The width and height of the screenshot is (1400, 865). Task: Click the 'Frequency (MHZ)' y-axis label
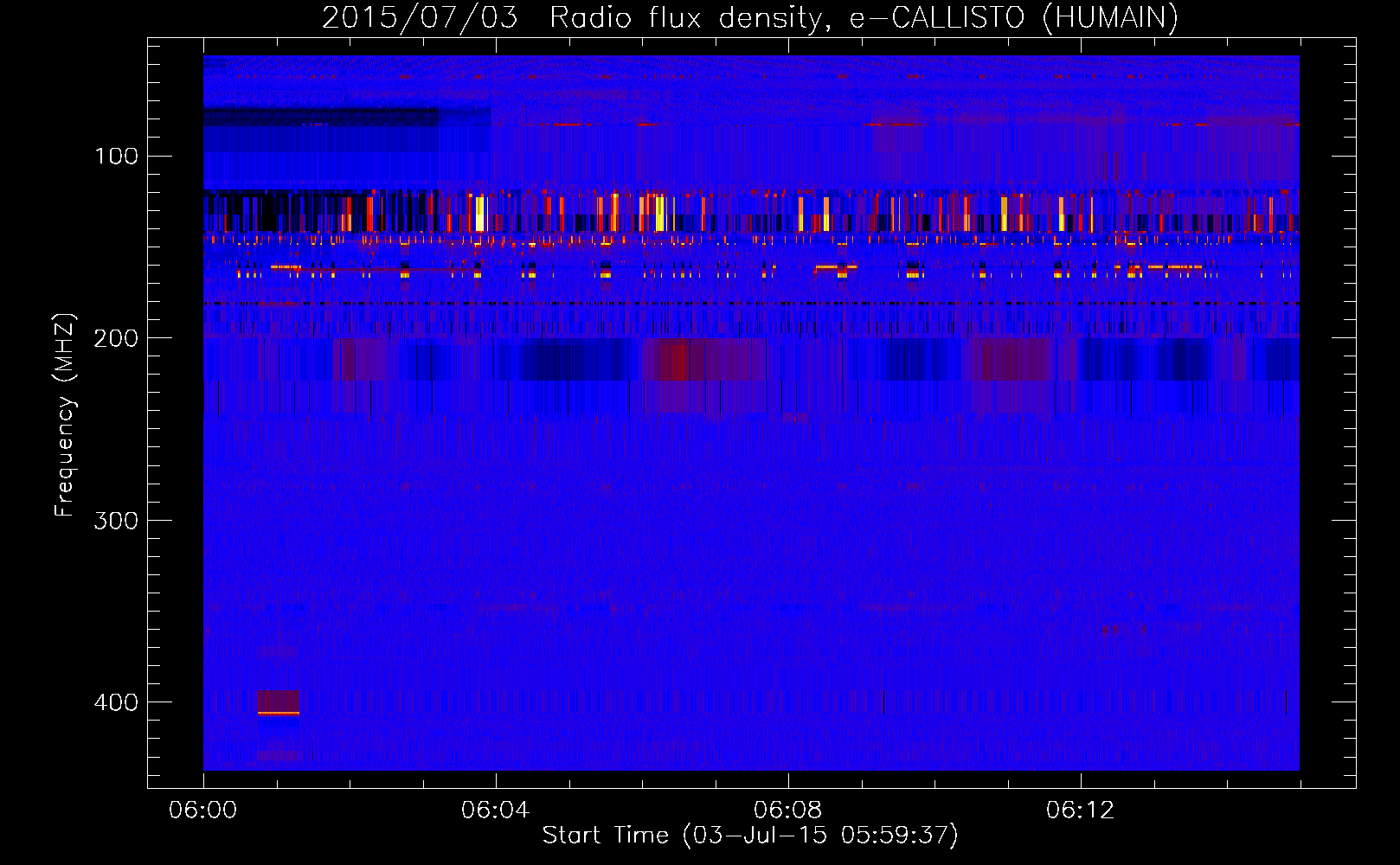point(65,414)
